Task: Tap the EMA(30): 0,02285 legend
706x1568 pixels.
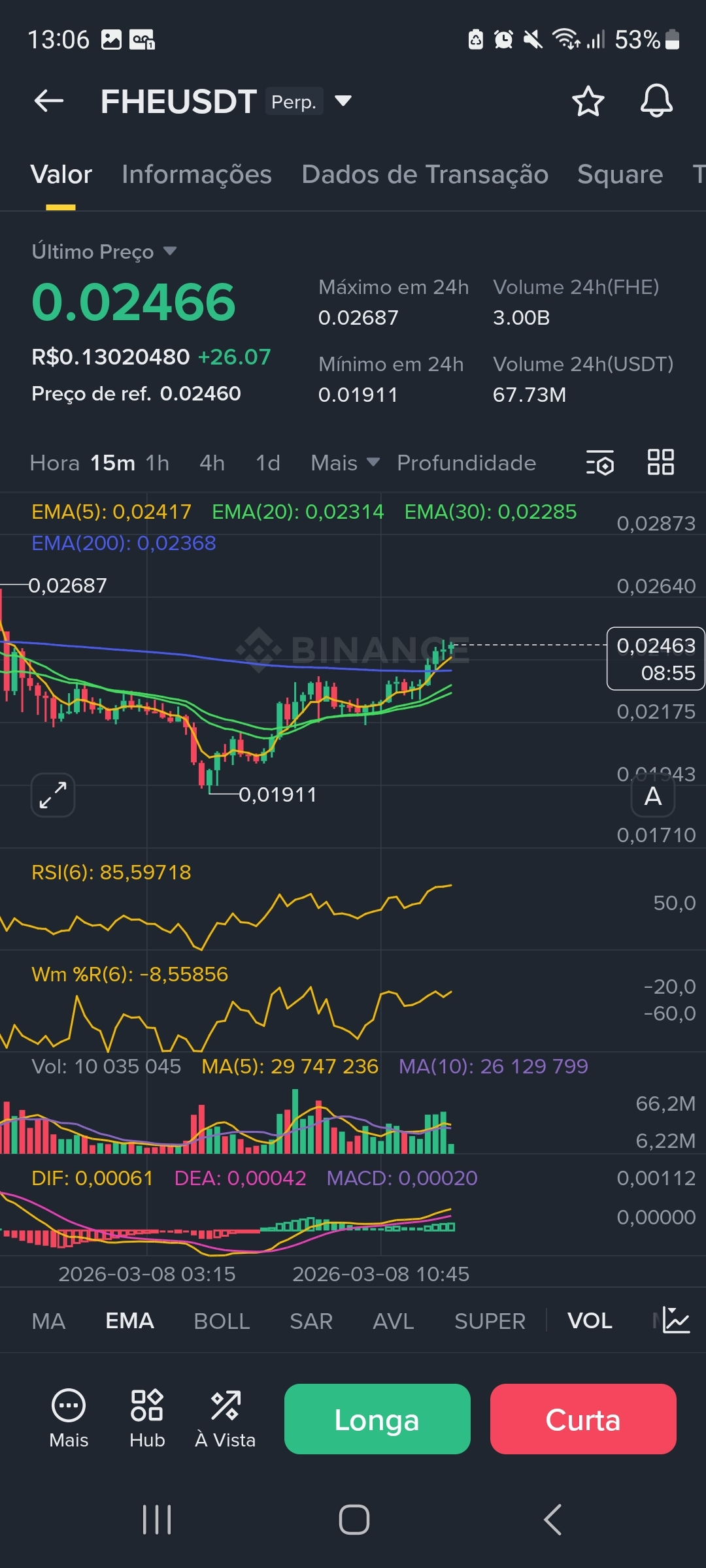Action: (x=490, y=512)
